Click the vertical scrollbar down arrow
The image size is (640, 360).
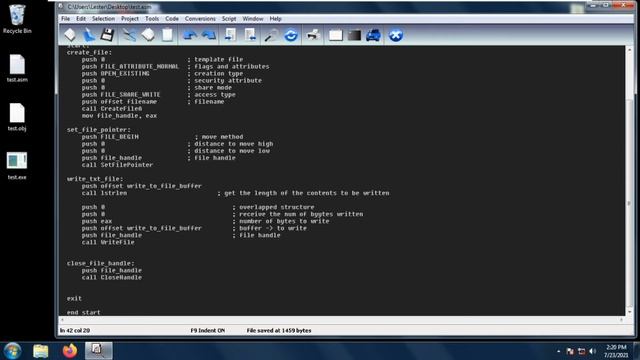629,312
